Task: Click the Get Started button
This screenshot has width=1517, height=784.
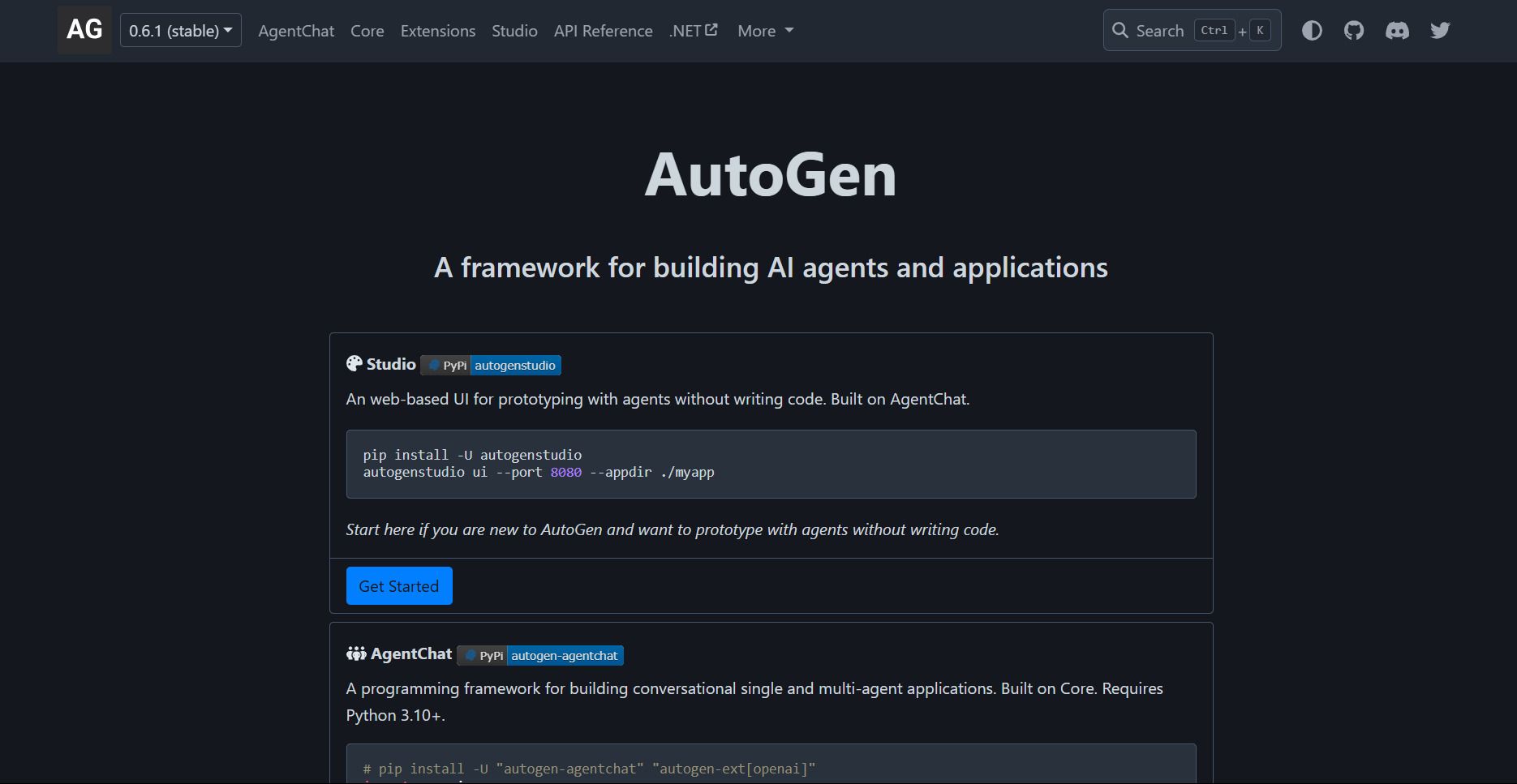Action: pyautogui.click(x=399, y=586)
